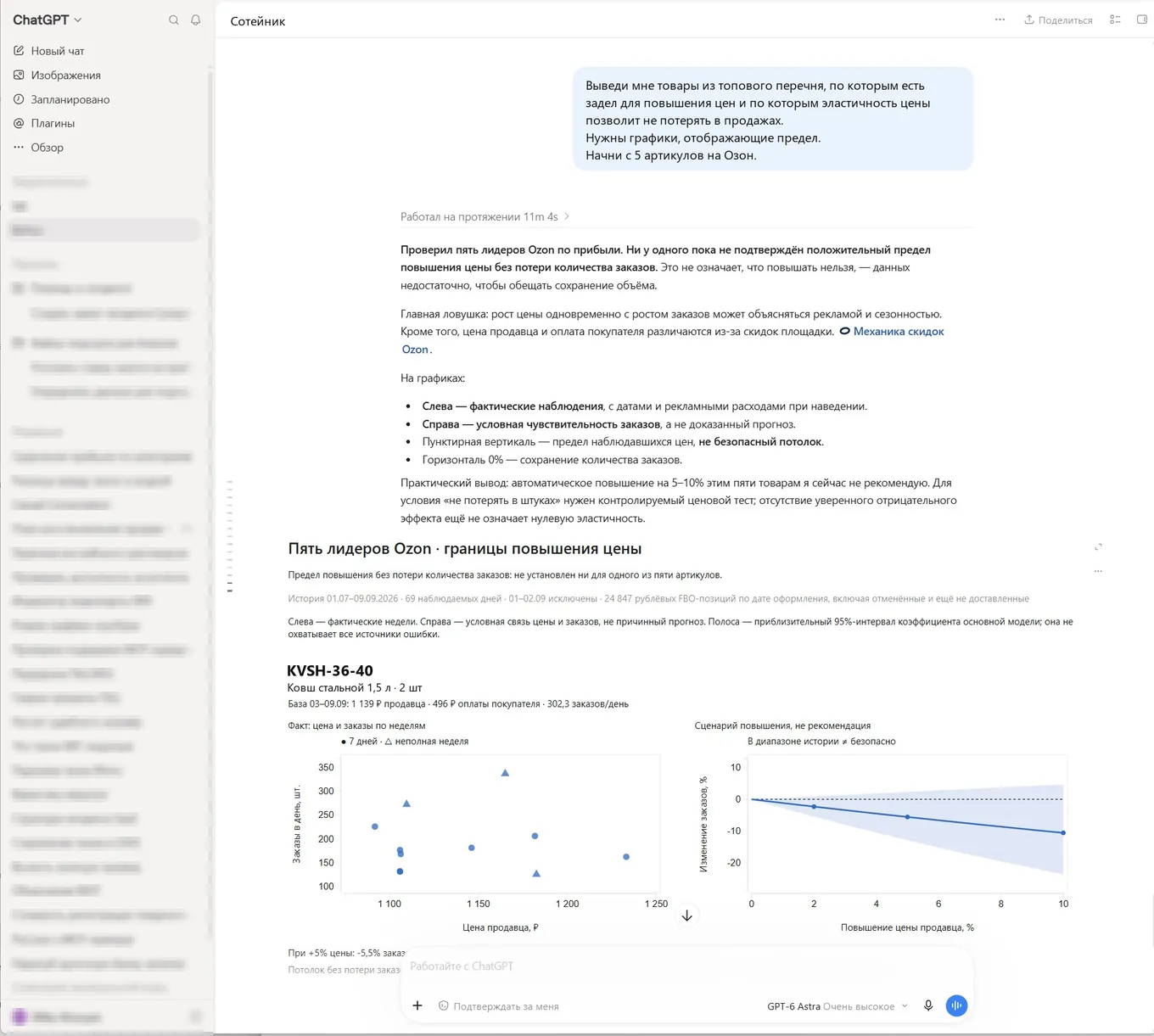Image resolution: width=1154 pixels, height=1036 pixels.
Task: Select the "Сотейник" chat title
Action: click(x=258, y=21)
